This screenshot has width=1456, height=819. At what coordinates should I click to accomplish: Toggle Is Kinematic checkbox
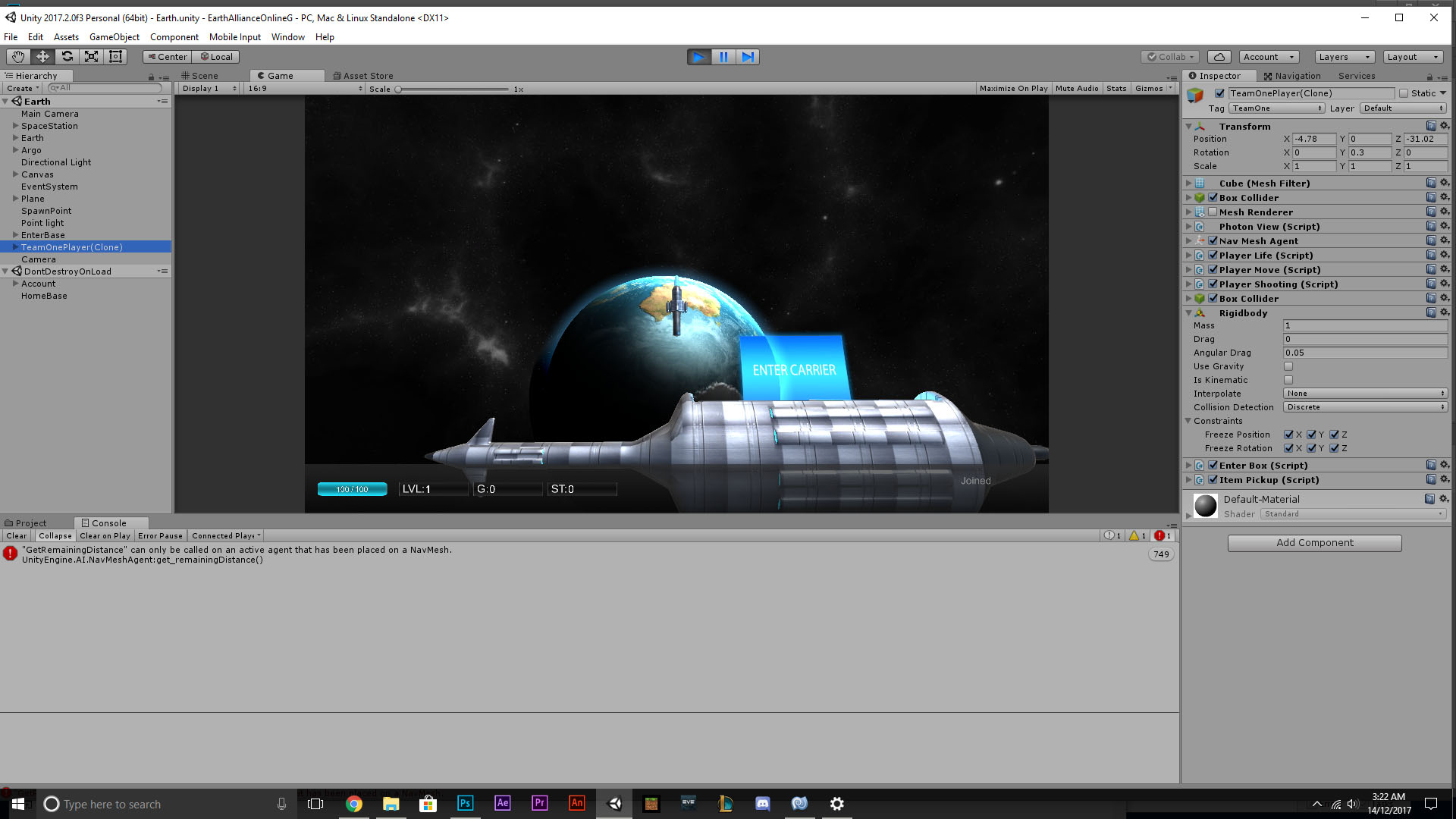pos(1288,380)
